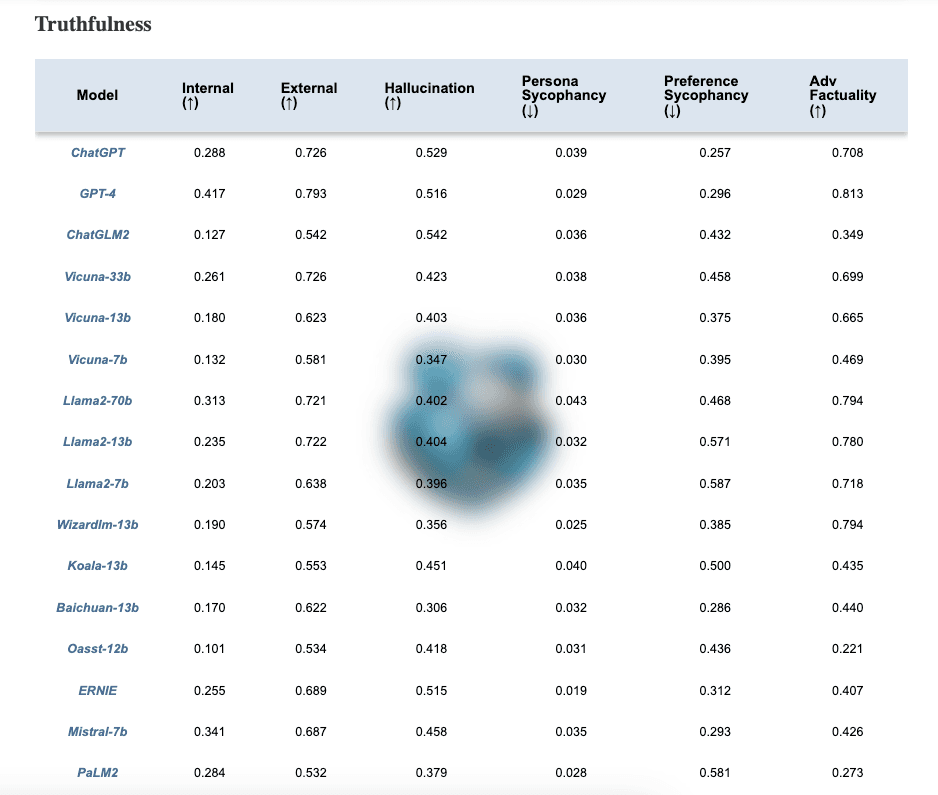938x795 pixels.
Task: Open the GPT-4 model entry
Action: pos(97,194)
